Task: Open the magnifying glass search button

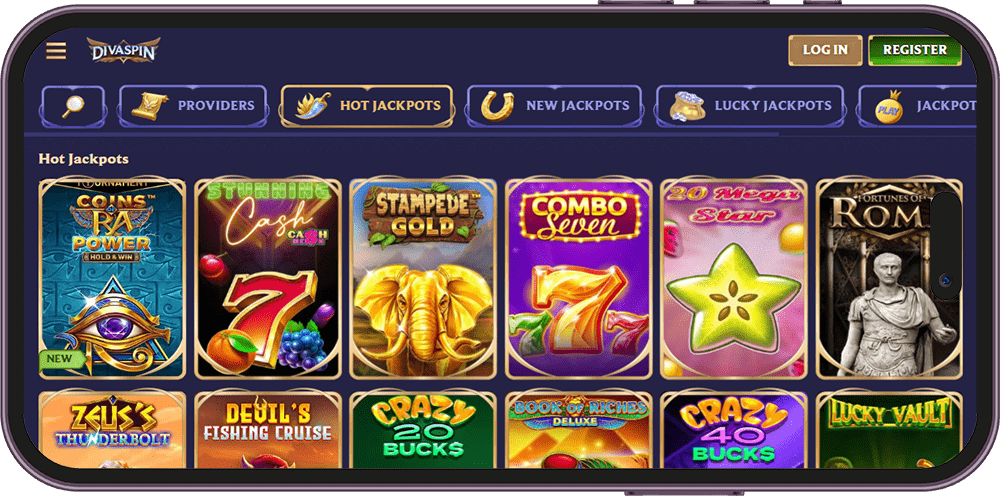Action: (73, 106)
